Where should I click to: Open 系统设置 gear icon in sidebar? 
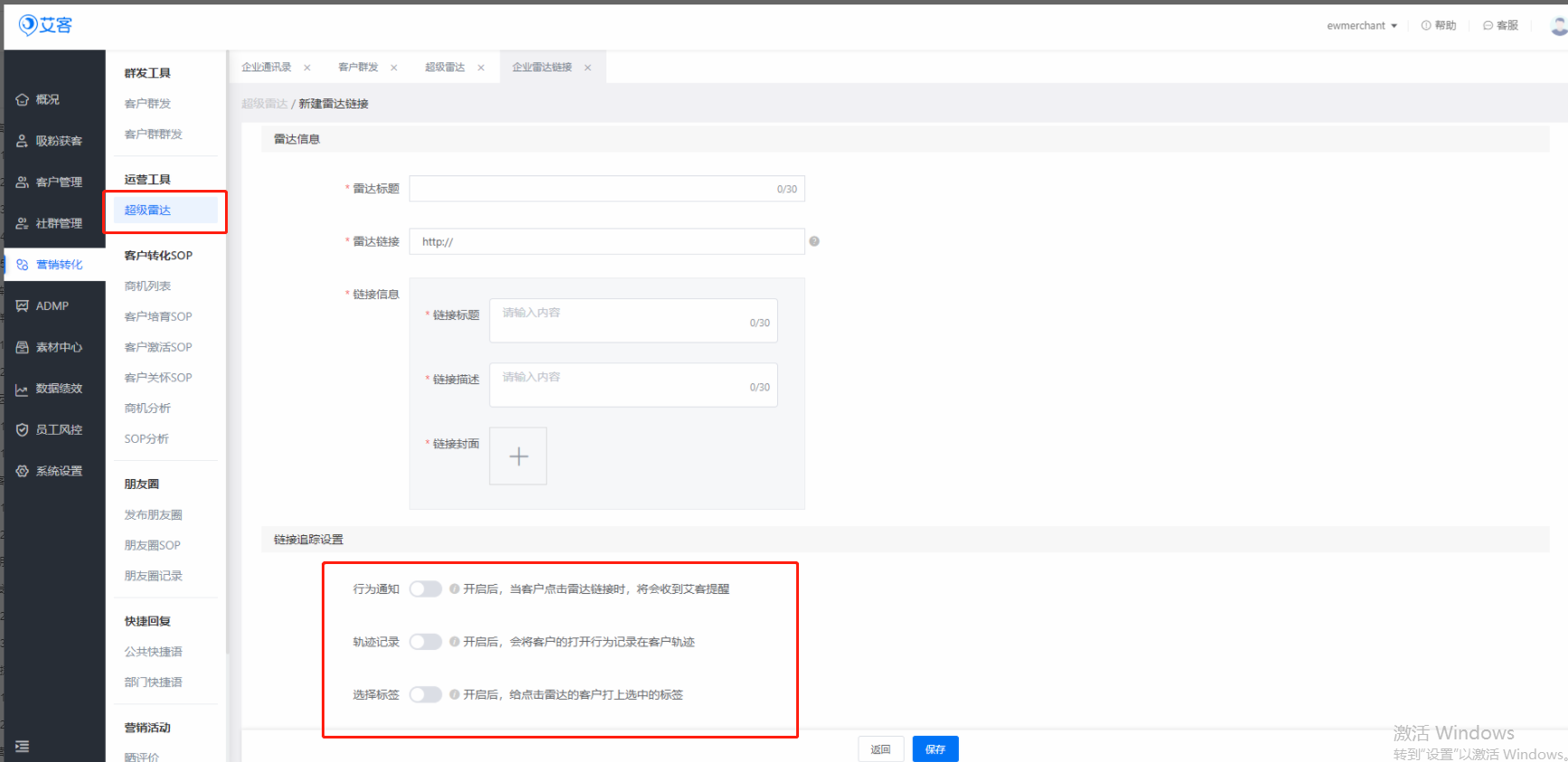click(23, 471)
